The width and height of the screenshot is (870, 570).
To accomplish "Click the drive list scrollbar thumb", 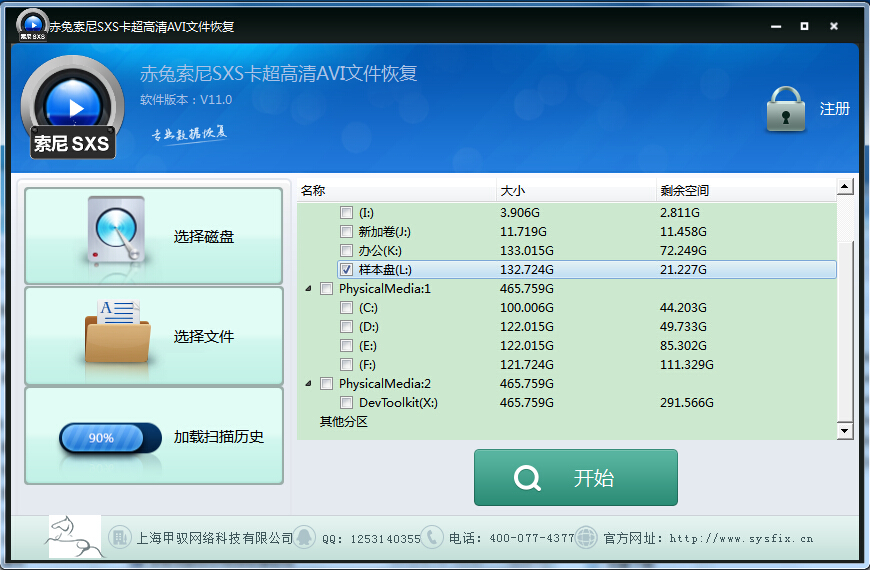I will (x=844, y=331).
